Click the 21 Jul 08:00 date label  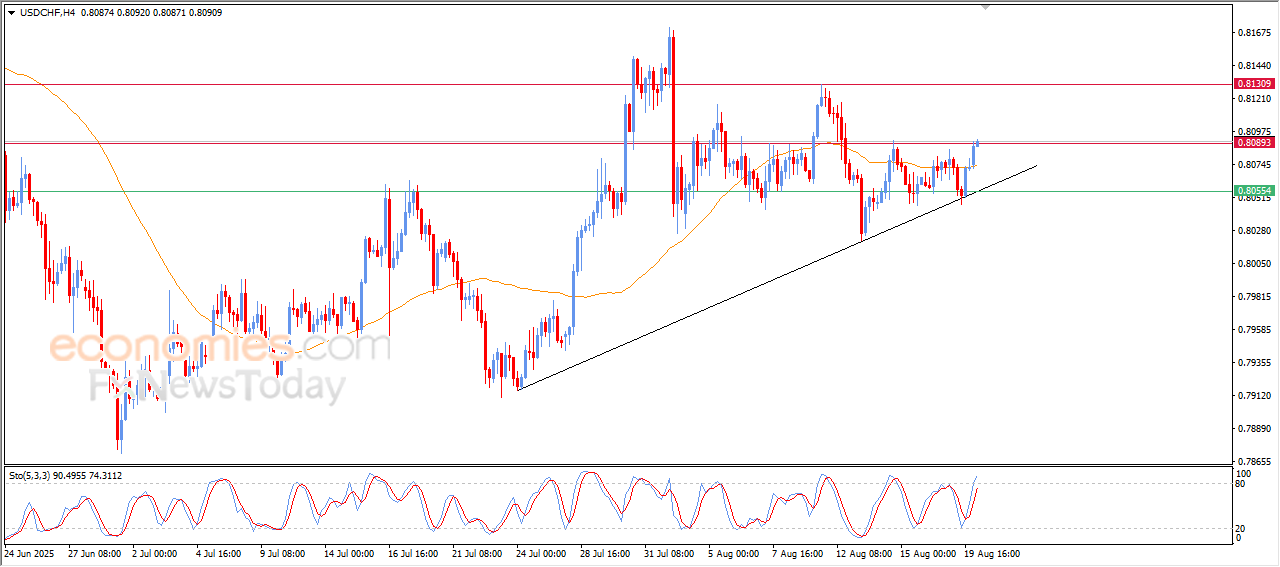tap(477, 552)
